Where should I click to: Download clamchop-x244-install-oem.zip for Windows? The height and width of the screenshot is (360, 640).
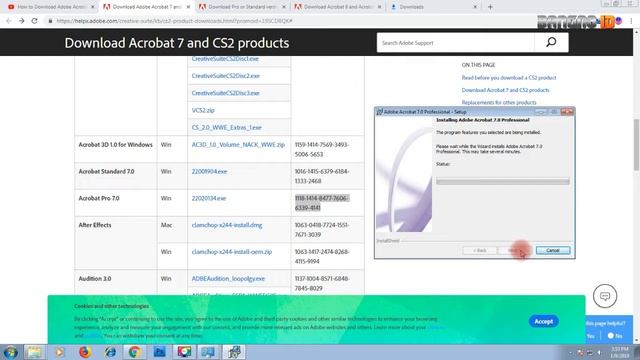[x=231, y=252]
